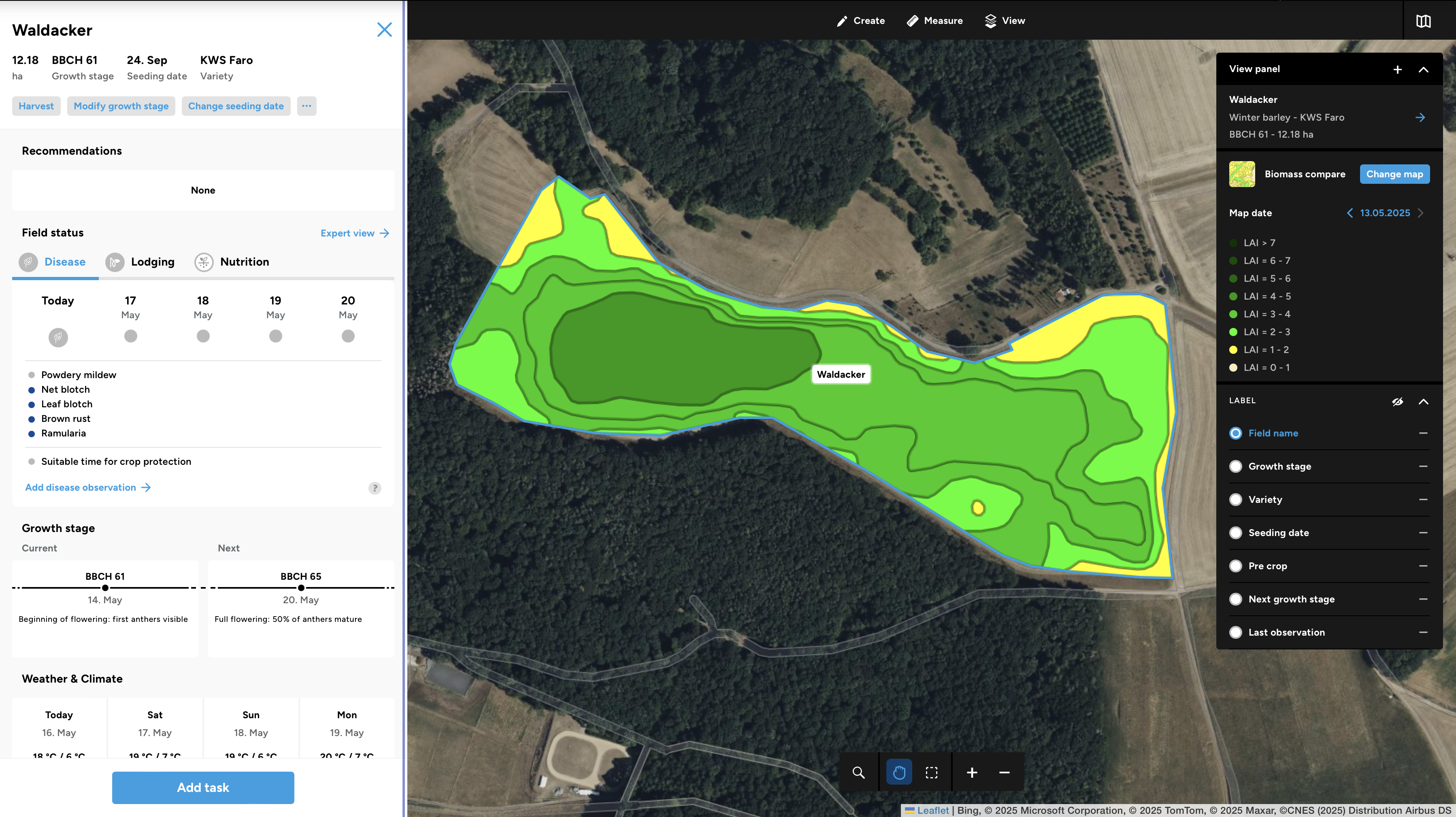Click minus icon beside Field name
1456x817 pixels.
click(x=1423, y=433)
